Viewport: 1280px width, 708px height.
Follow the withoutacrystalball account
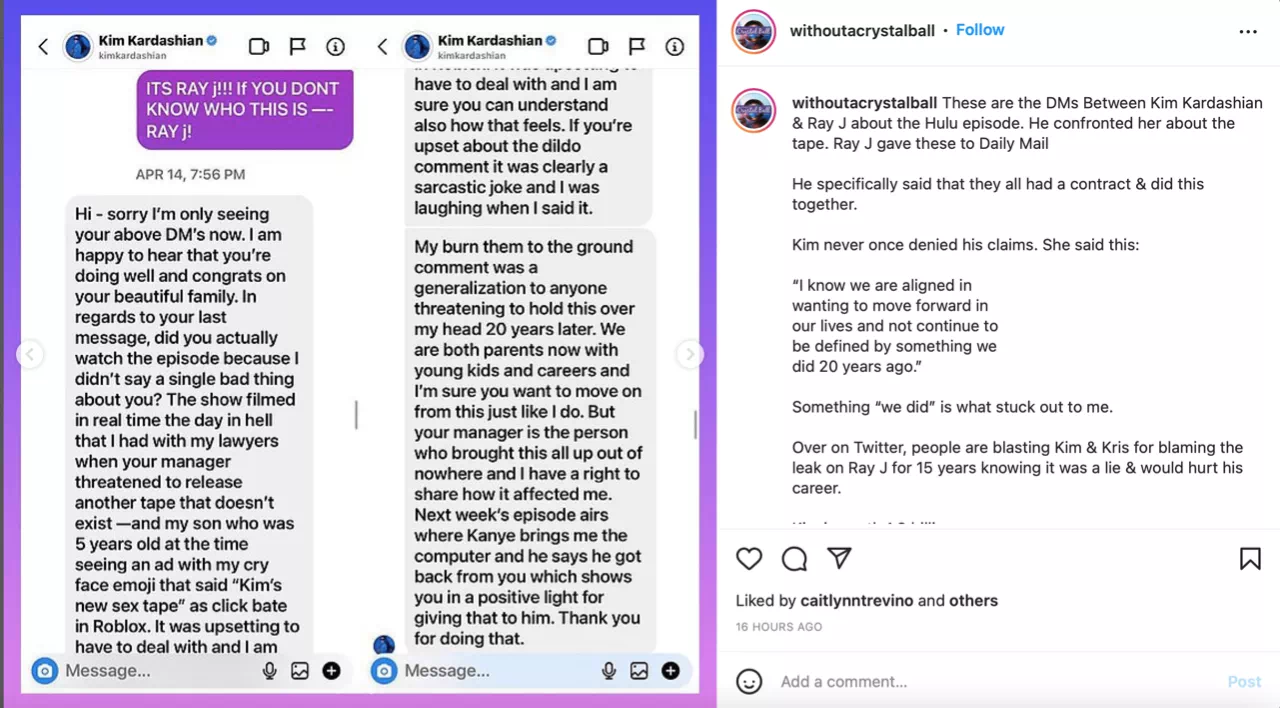pyautogui.click(x=980, y=30)
